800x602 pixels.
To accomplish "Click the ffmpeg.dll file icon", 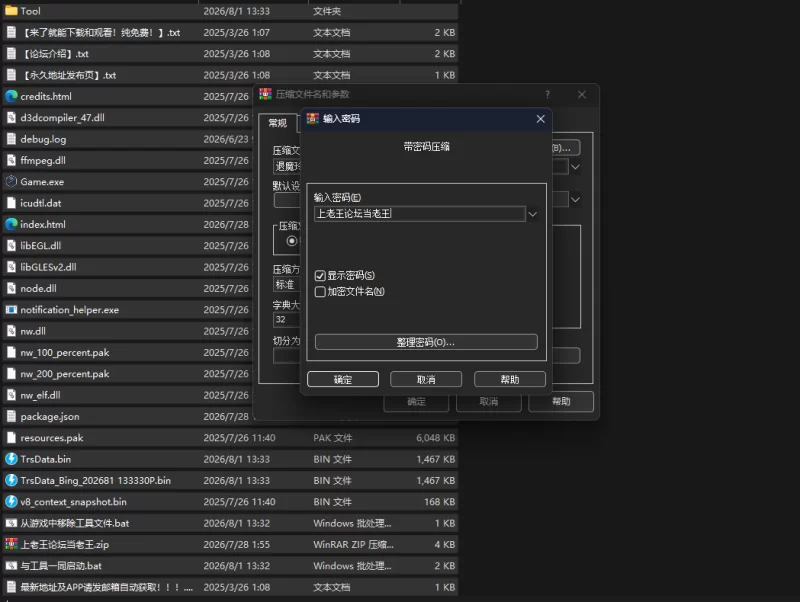I will point(11,160).
